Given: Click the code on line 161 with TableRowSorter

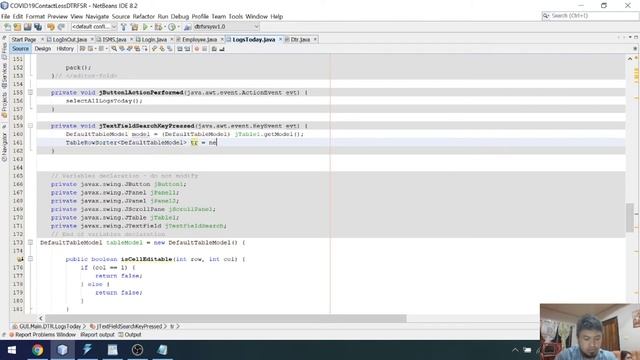Looking at the screenshot, I should click(x=141, y=142).
